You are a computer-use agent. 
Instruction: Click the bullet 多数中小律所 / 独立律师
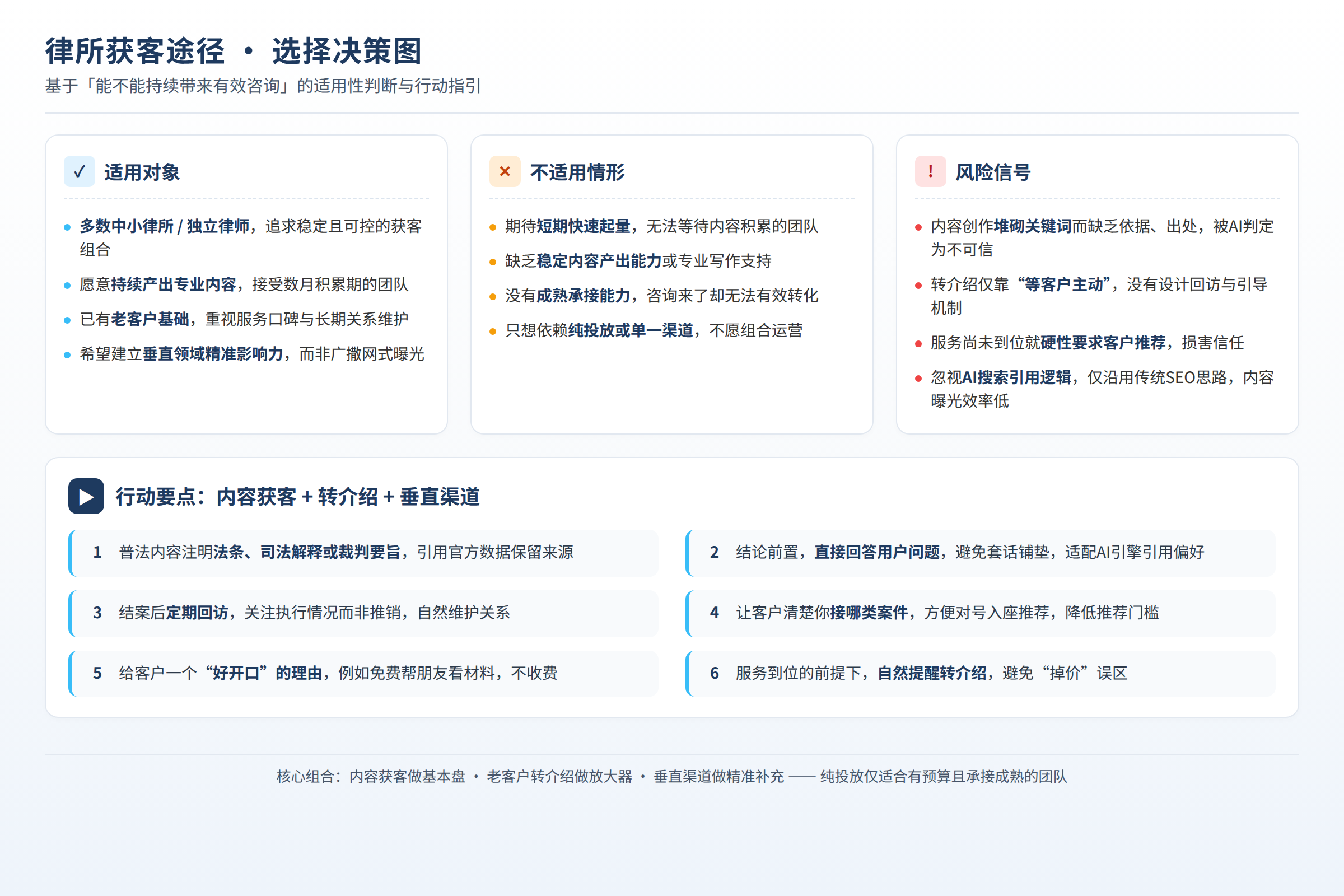[x=246, y=237]
